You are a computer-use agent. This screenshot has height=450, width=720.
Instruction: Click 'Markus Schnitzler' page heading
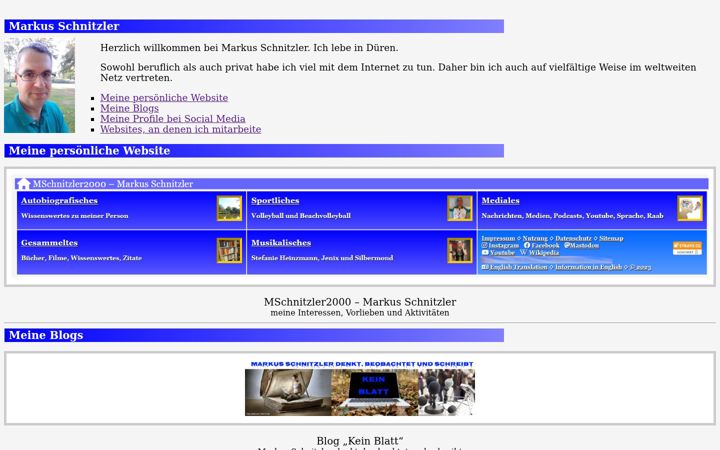(x=64, y=26)
